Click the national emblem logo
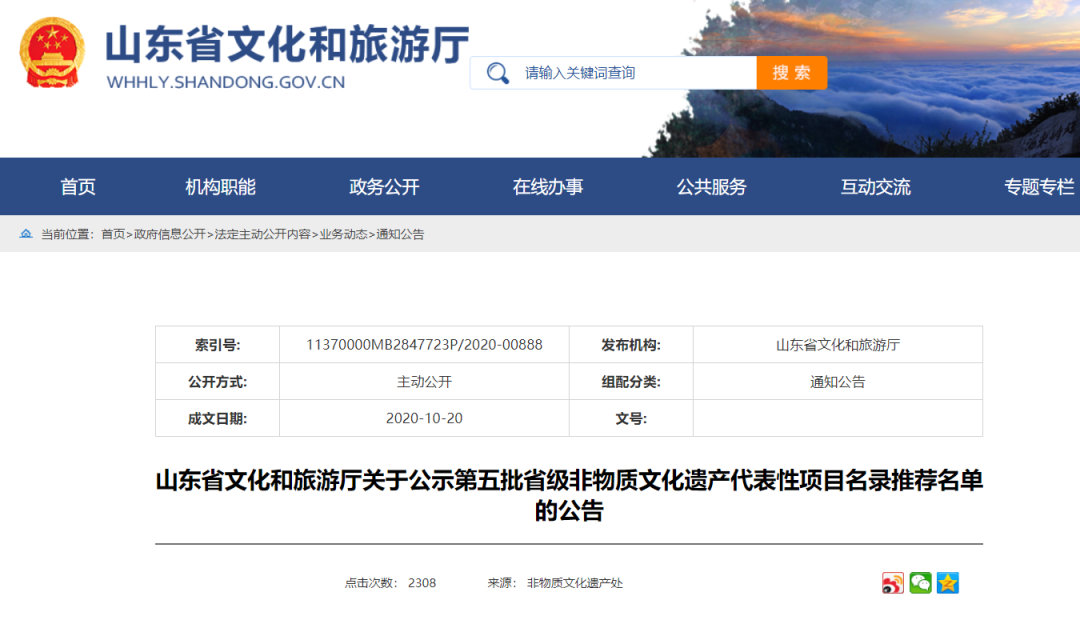 pyautogui.click(x=52, y=54)
